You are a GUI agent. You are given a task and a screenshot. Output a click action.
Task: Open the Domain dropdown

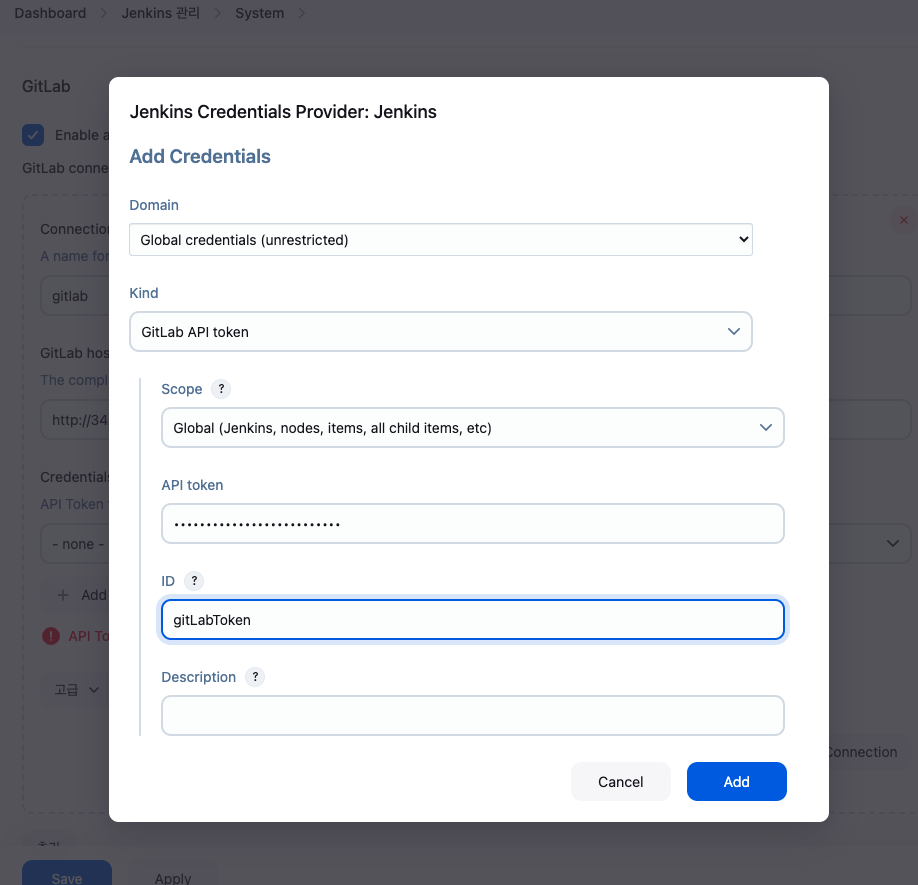click(x=440, y=240)
